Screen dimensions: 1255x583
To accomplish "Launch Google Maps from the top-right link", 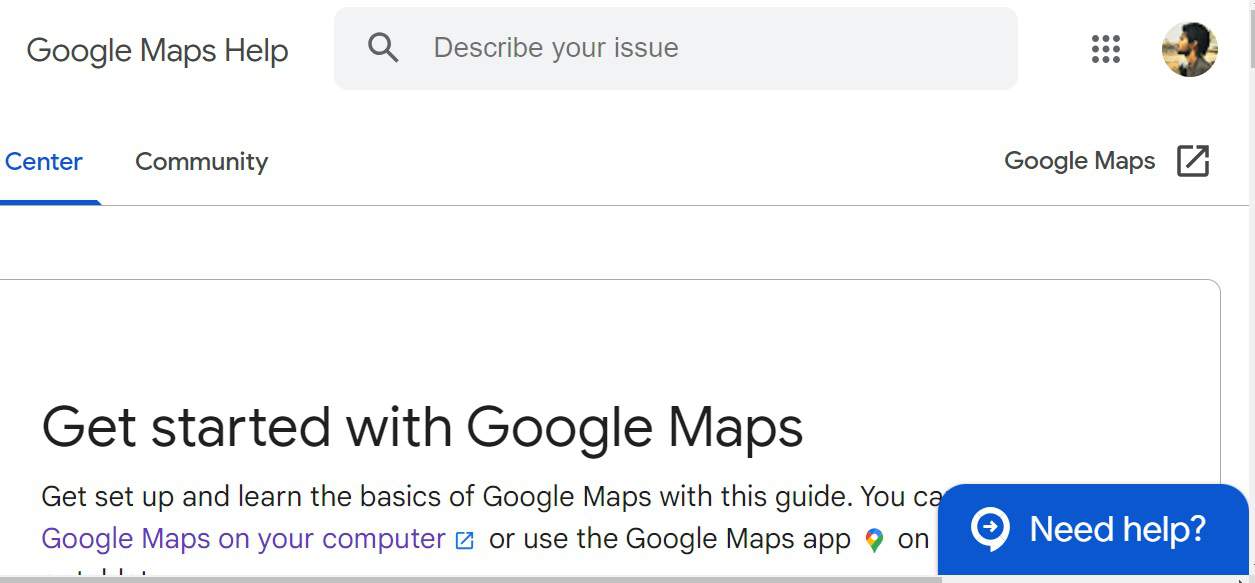I will 1078,160.
